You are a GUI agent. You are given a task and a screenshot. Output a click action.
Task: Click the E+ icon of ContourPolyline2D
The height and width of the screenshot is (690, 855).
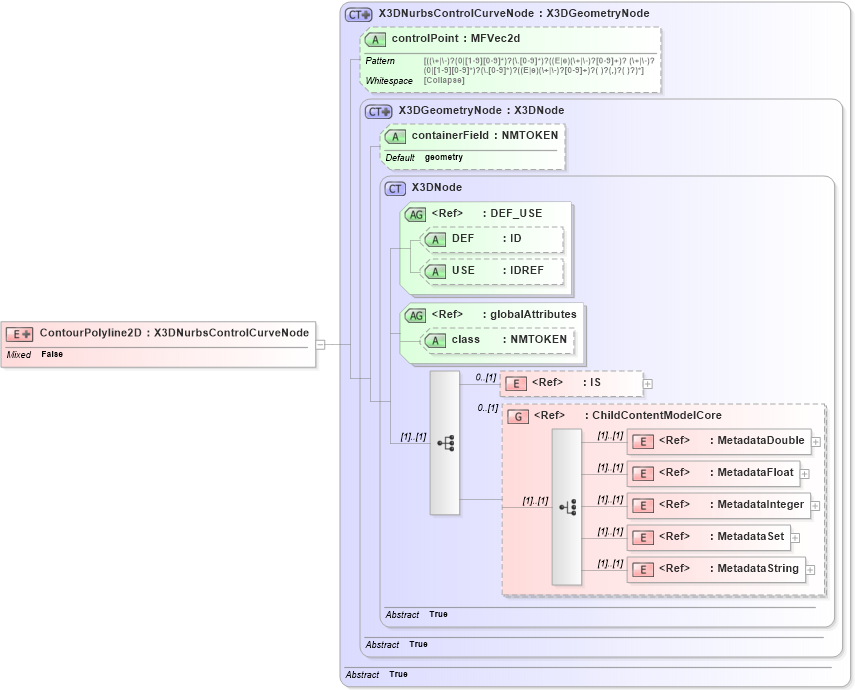point(20,334)
